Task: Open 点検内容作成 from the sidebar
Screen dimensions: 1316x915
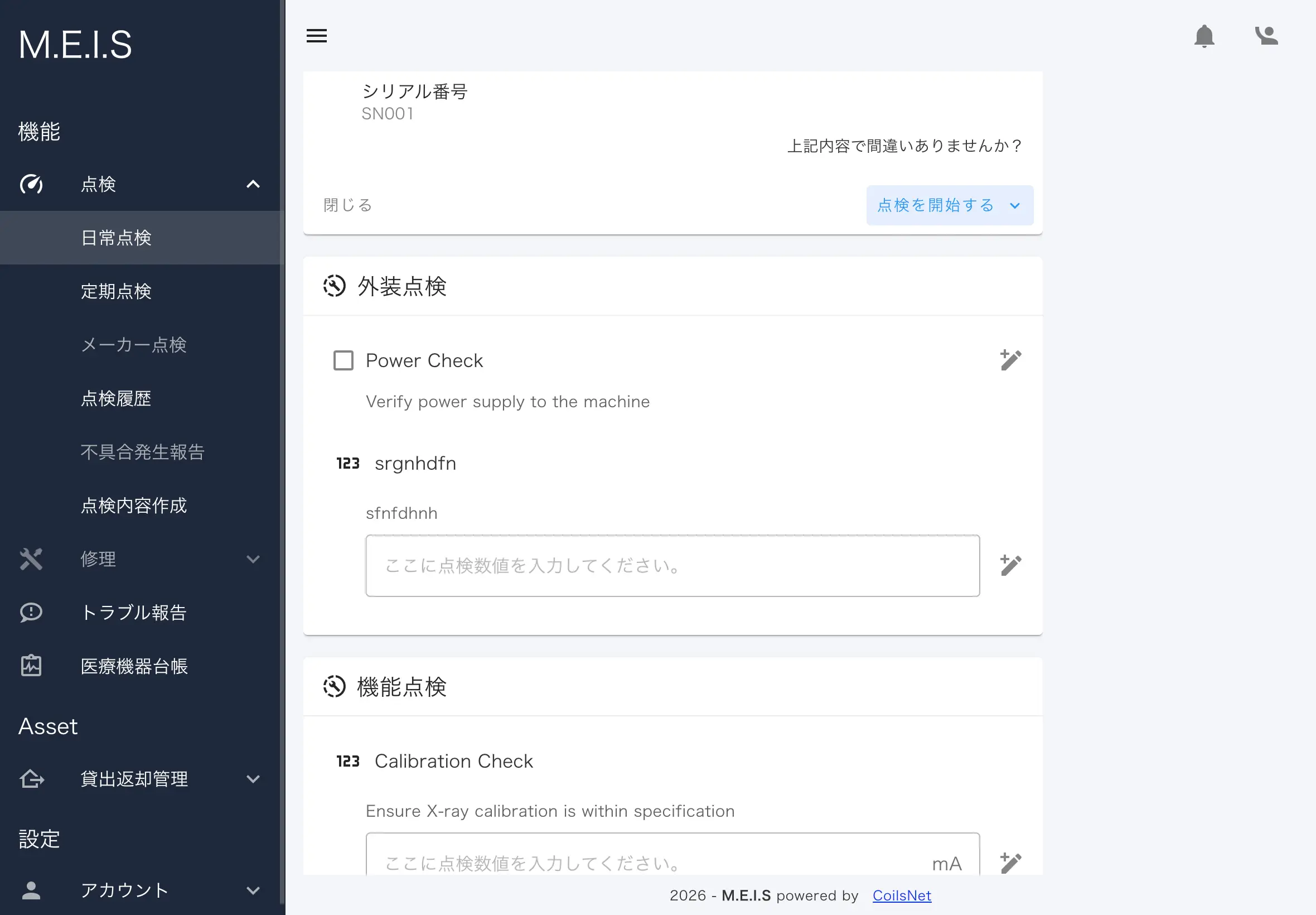Action: tap(142, 505)
